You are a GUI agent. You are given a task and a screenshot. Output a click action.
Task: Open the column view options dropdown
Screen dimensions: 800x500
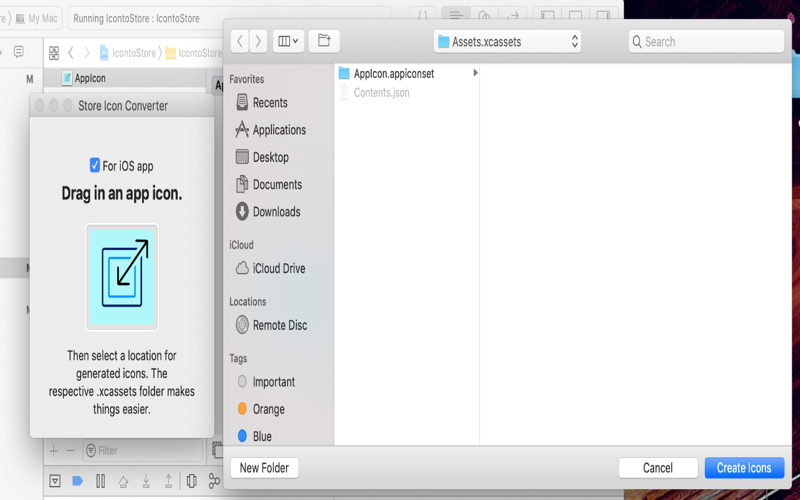click(288, 41)
